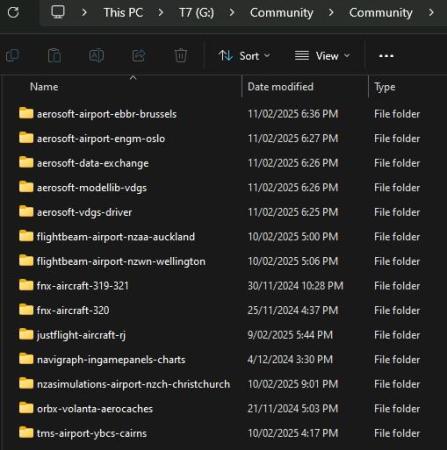This screenshot has height=450, width=447.
Task: Select folder name justflight-aircraft-rj
Action: [81, 335]
